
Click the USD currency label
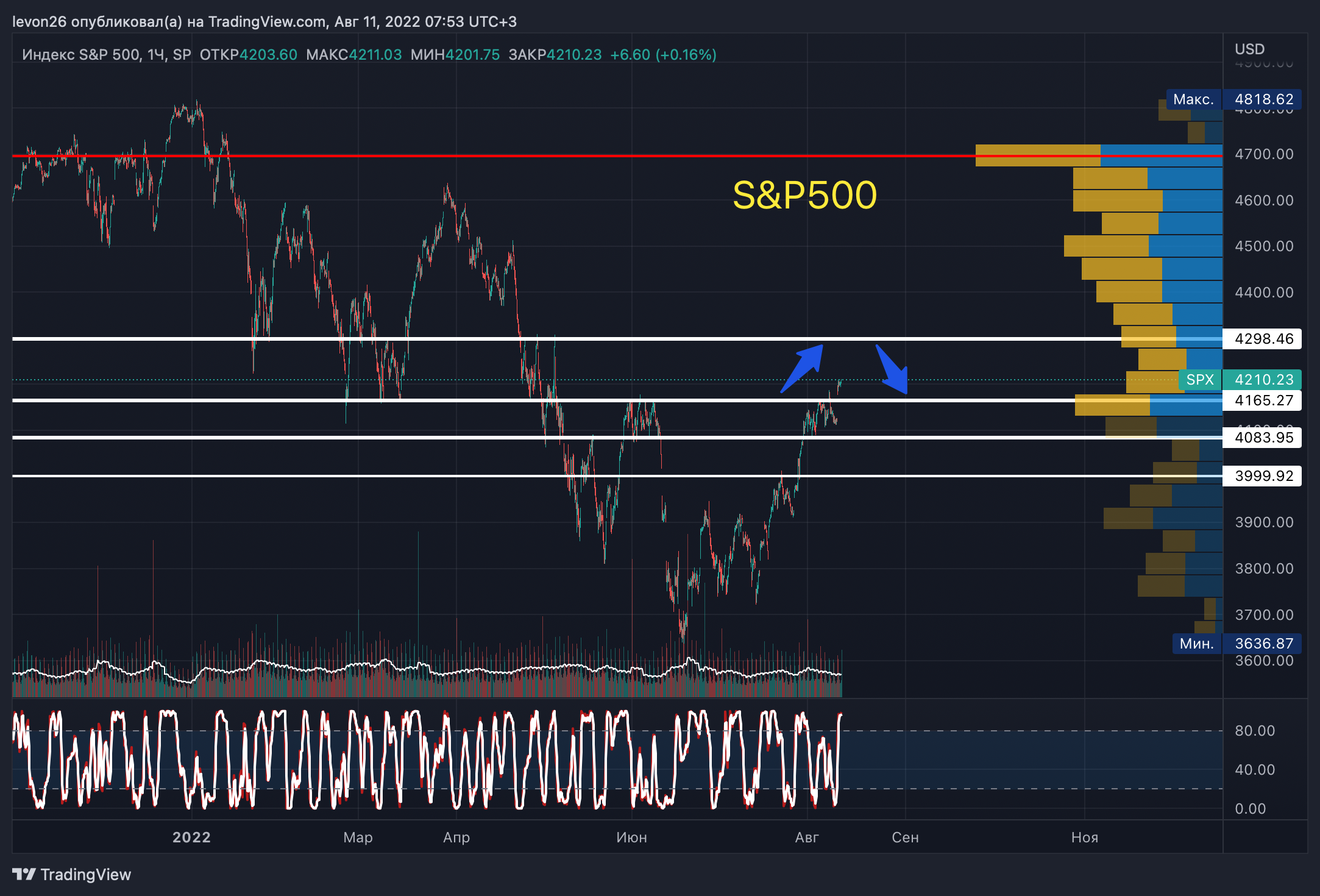1250,49
